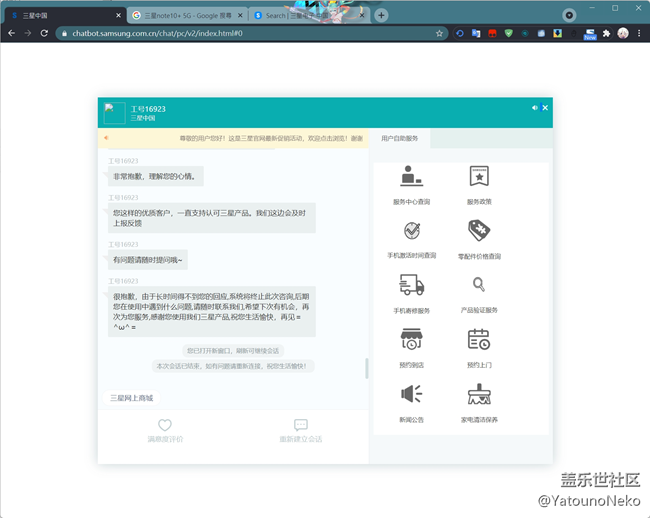Image resolution: width=650 pixels, height=518 pixels.
Task: Select the 三星中国 browser tab
Action: click(x=64, y=16)
